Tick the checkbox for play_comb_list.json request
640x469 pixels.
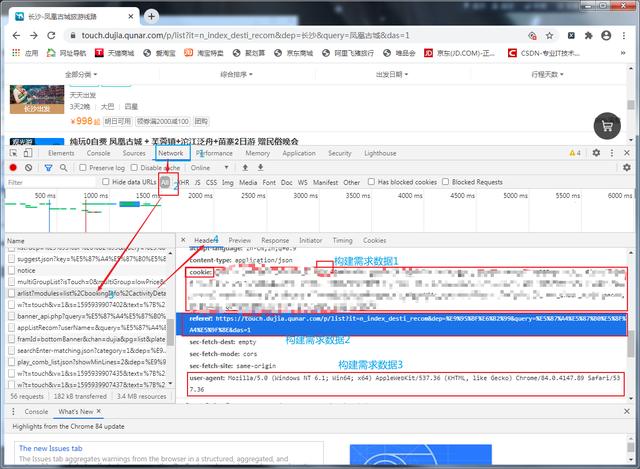pyautogui.click(x=11, y=362)
